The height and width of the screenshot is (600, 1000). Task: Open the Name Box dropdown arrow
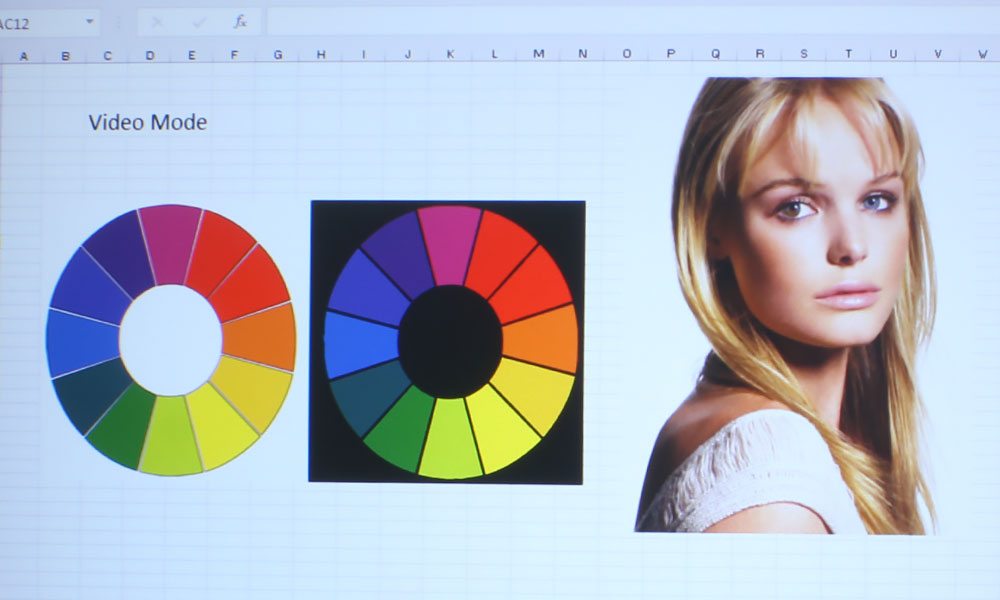89,21
